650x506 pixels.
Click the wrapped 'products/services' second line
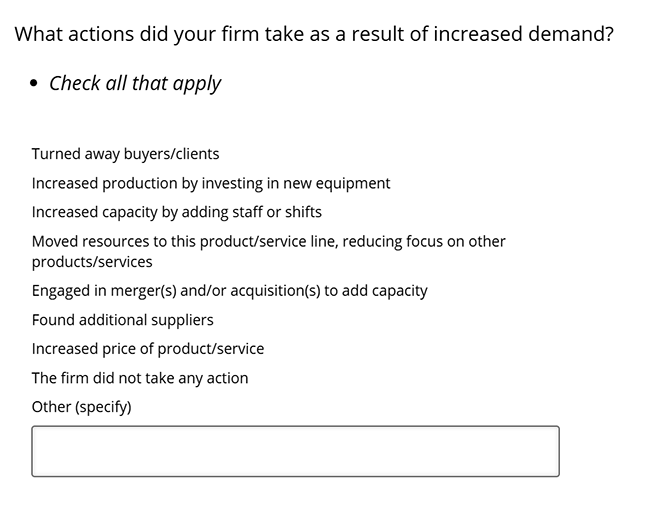tap(92, 262)
